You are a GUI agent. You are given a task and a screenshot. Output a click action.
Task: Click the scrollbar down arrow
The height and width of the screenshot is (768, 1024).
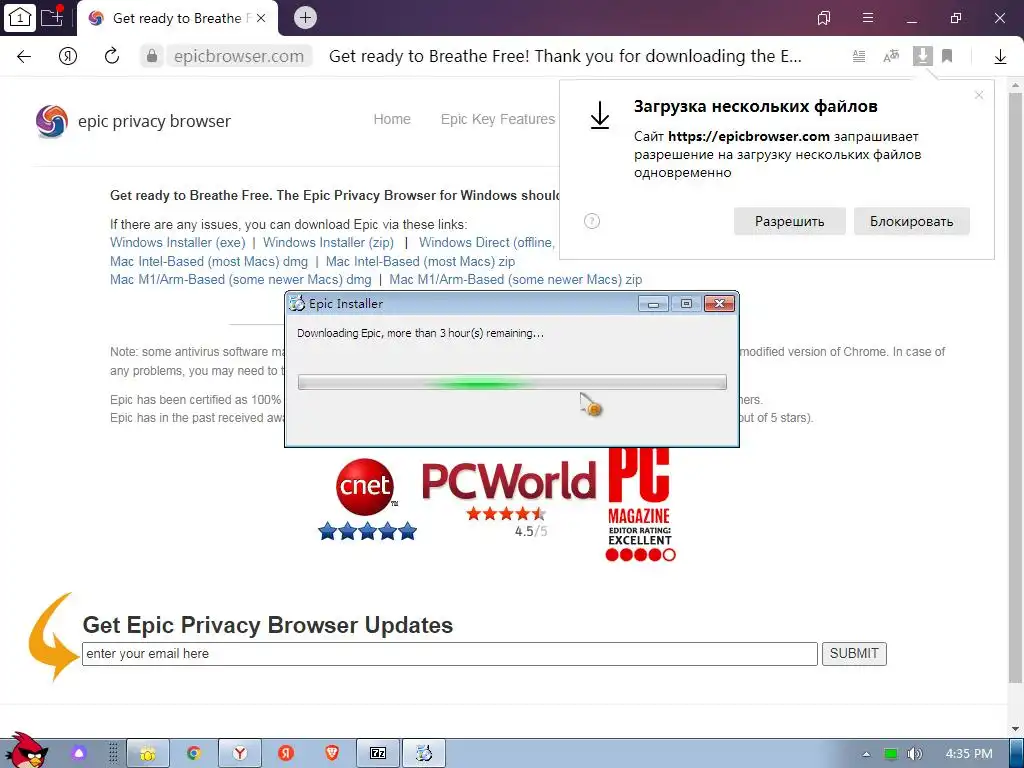coord(1015,728)
